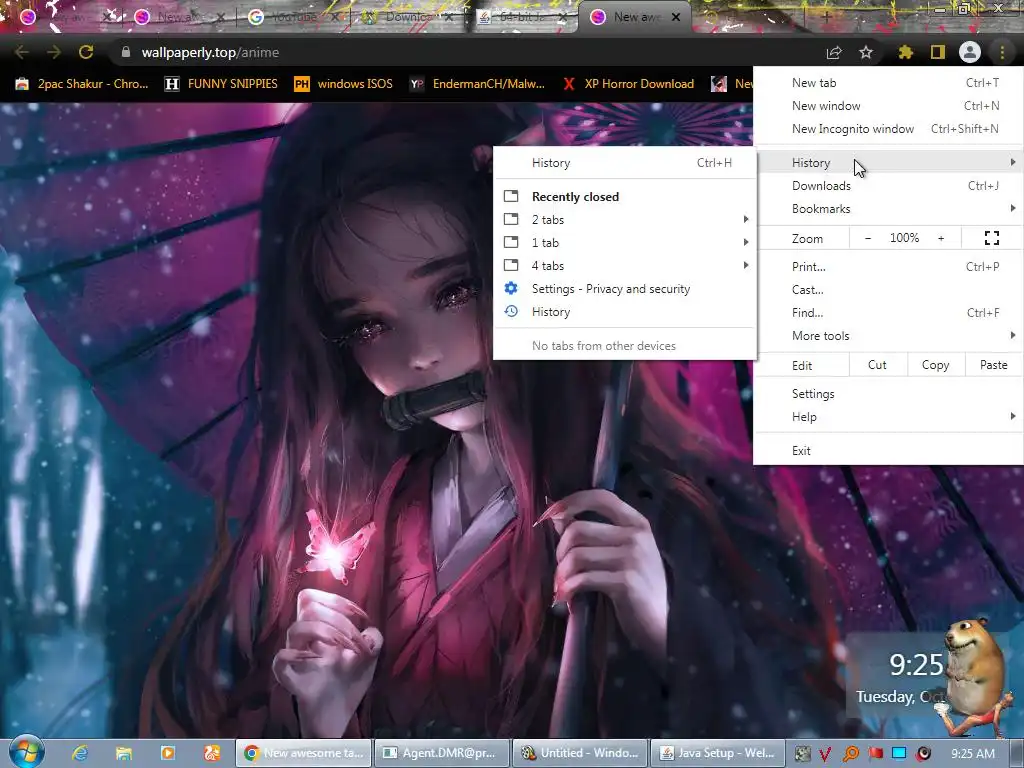The image size is (1024, 768).
Task: Click the red flag tray icon
Action: point(875,754)
